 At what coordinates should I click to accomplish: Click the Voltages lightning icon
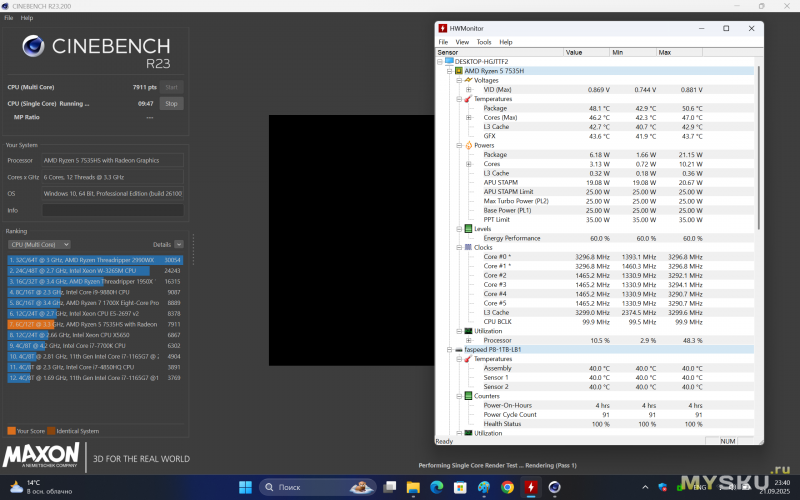tap(468, 80)
